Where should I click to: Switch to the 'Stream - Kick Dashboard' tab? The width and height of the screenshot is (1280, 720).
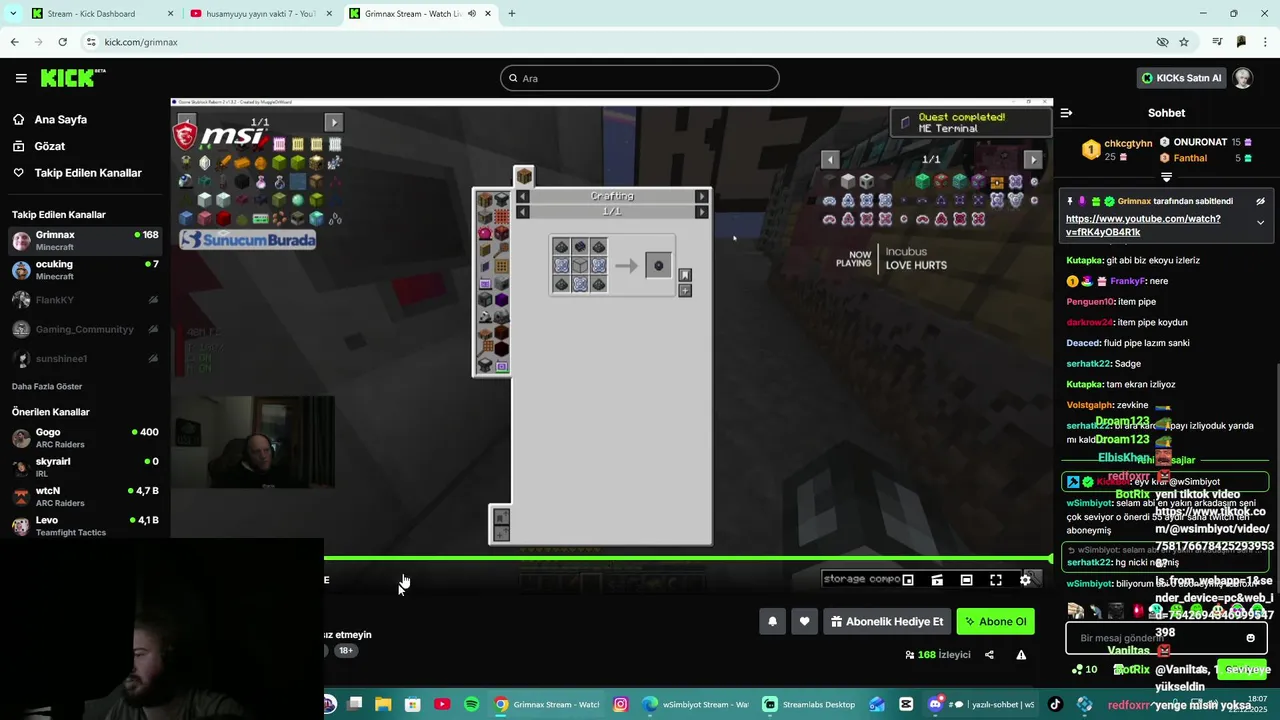(103, 14)
